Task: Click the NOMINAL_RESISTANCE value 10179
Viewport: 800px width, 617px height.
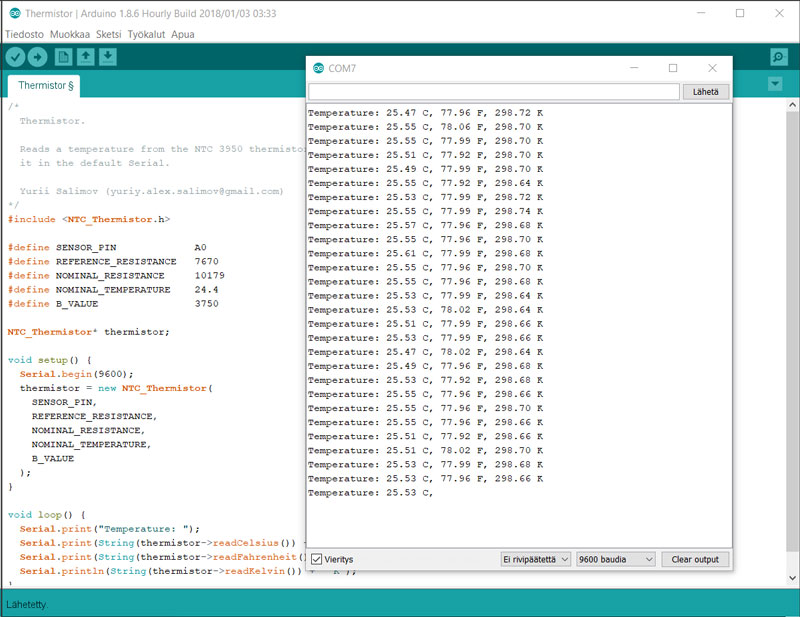Action: [209, 276]
